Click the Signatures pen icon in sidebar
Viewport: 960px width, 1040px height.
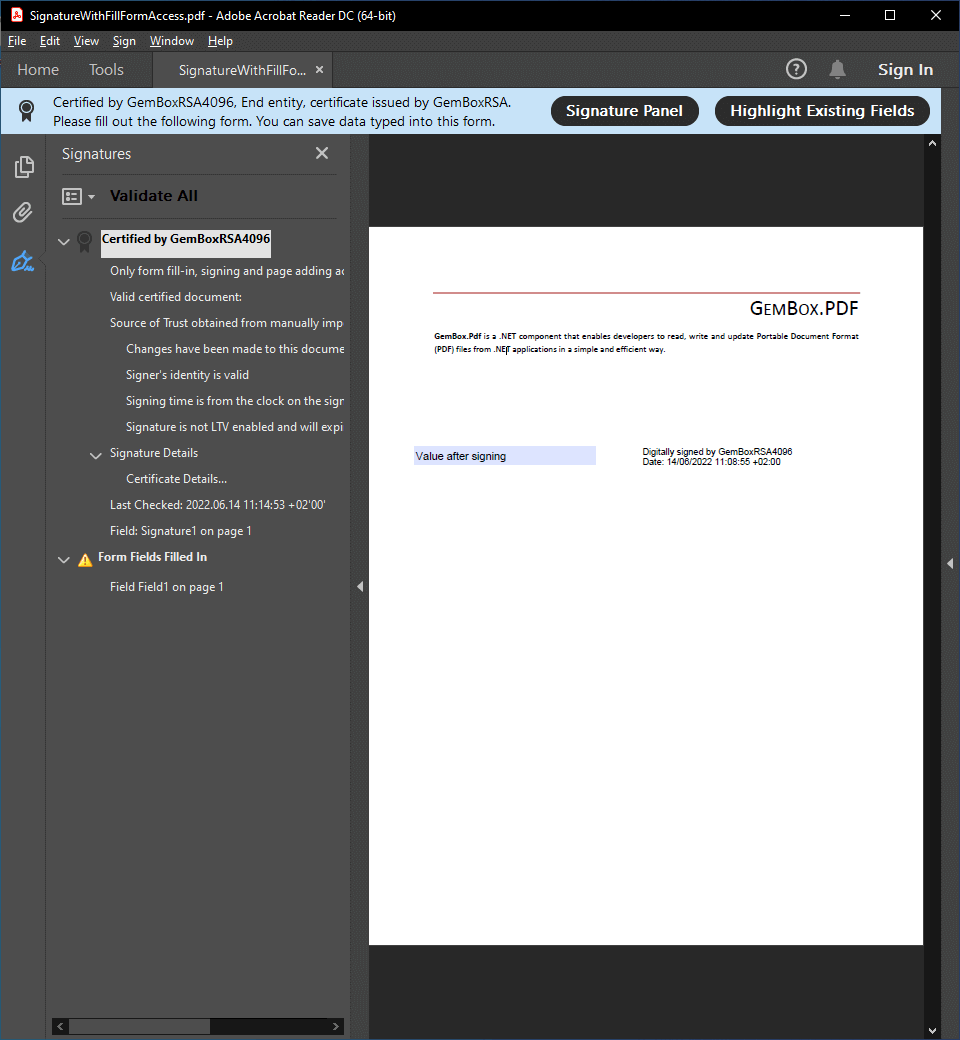(23, 262)
